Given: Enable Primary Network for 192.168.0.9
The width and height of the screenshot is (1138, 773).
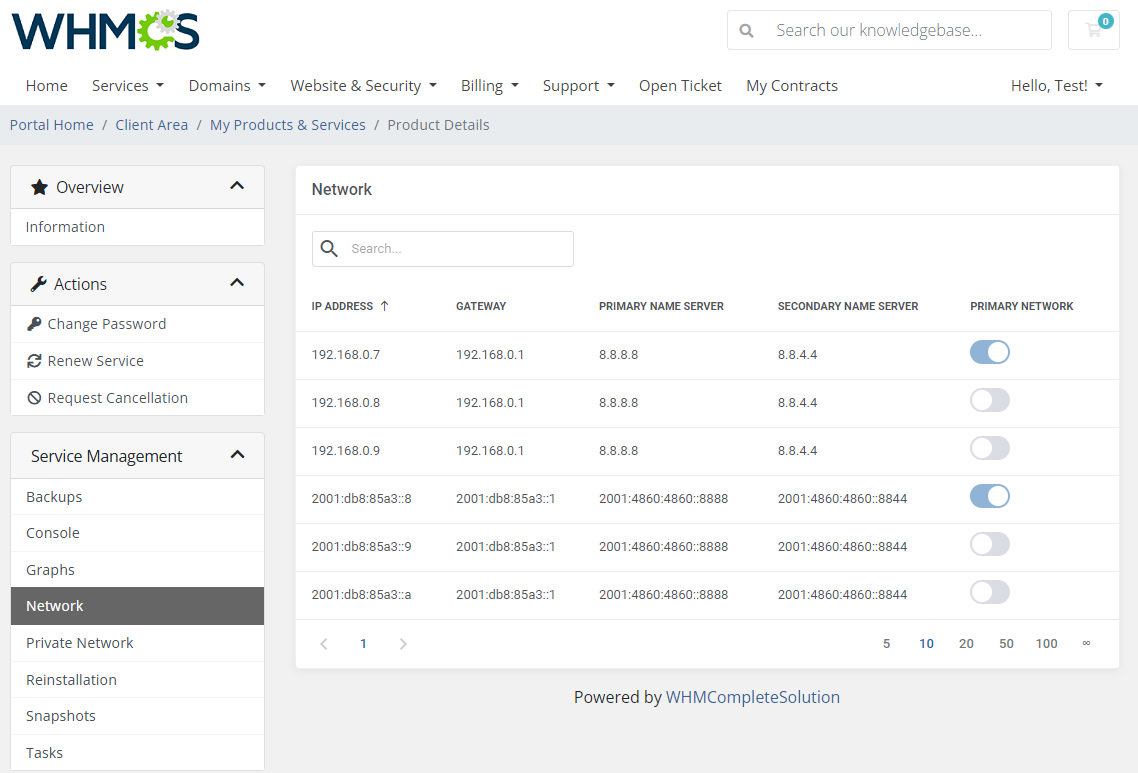Looking at the screenshot, I should (x=989, y=447).
